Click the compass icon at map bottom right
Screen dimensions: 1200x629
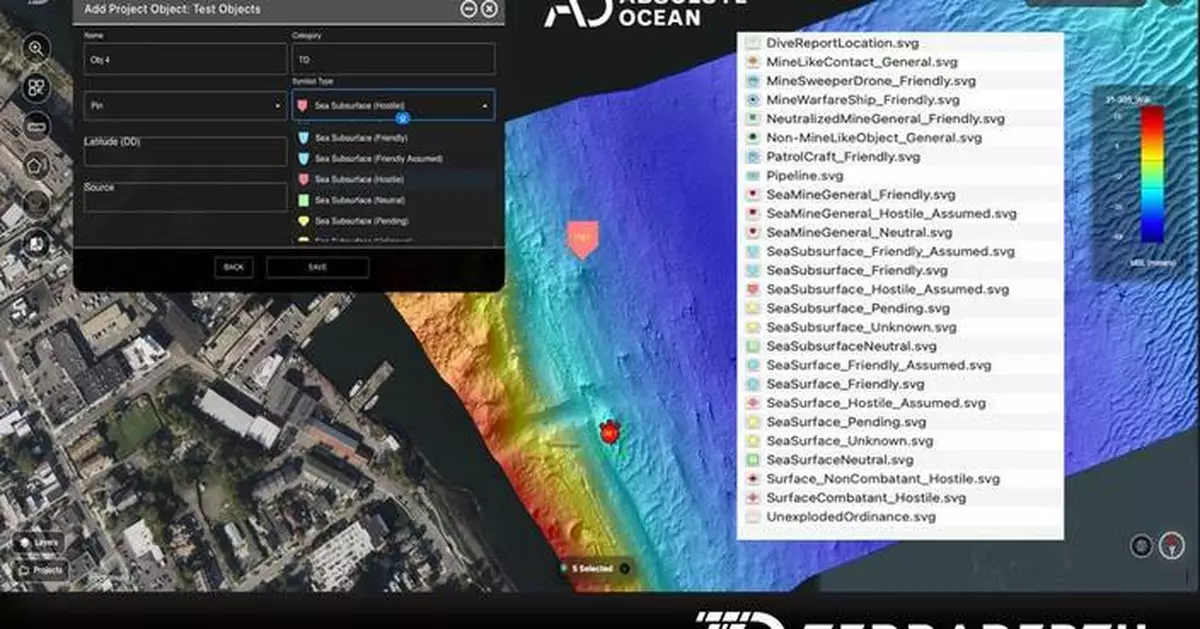[x=1173, y=546]
